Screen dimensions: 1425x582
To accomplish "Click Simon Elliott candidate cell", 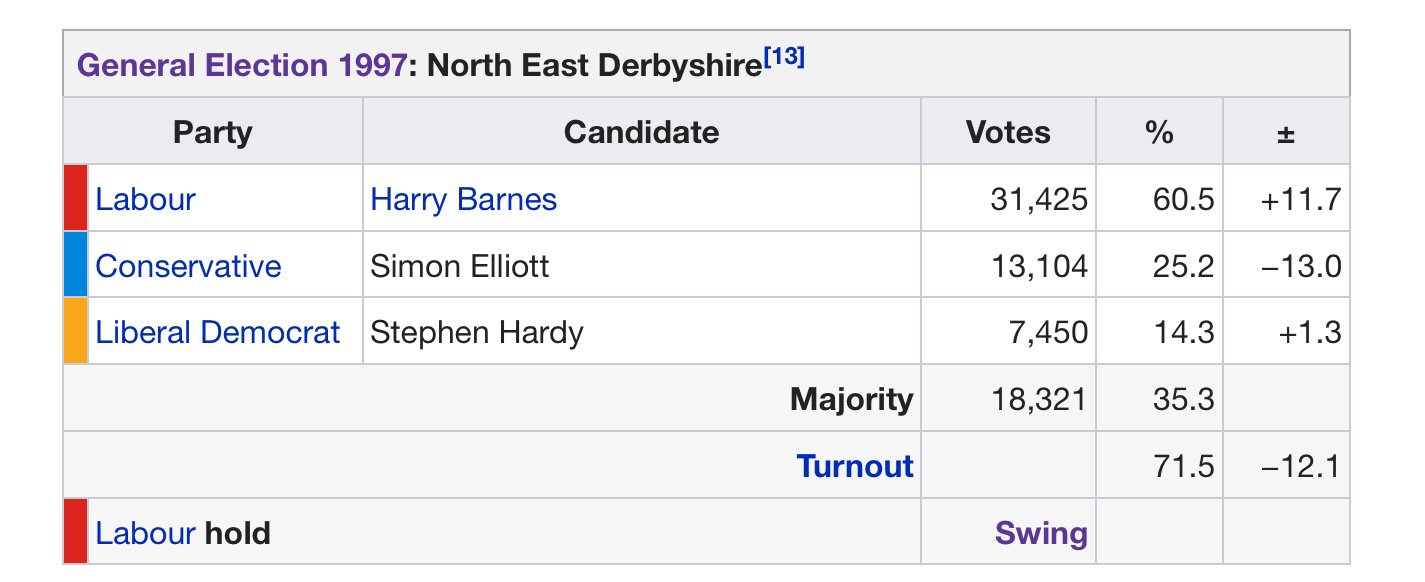I will (459, 266).
